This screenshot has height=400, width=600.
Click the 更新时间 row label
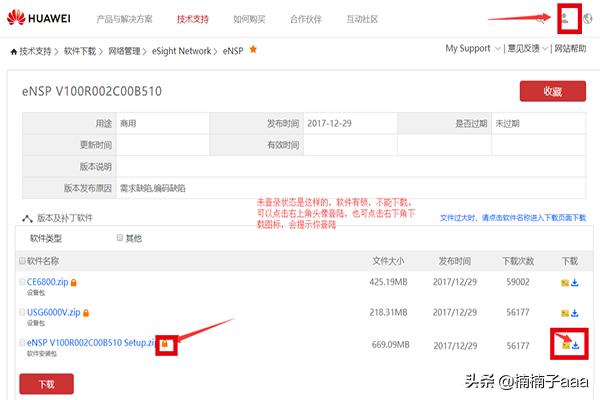tap(96, 145)
